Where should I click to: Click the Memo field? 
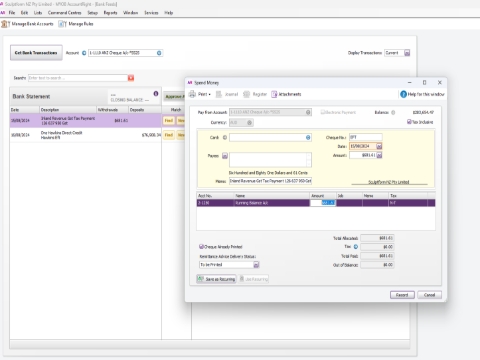[x=270, y=181]
